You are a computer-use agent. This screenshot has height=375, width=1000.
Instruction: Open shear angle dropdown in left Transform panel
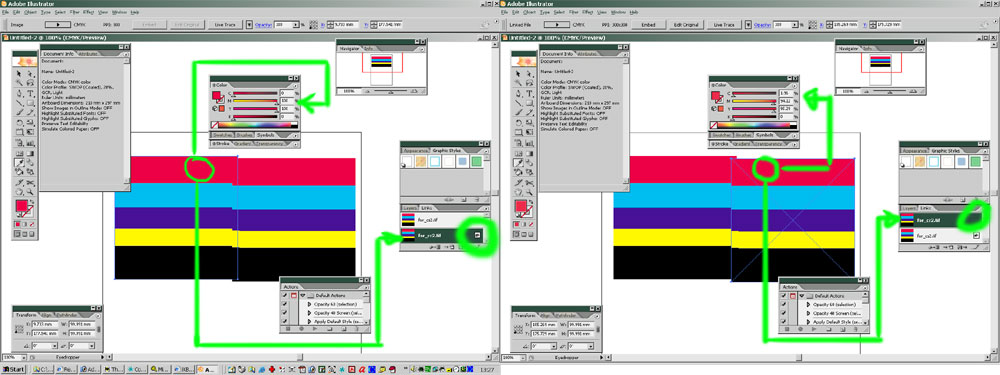coord(92,346)
